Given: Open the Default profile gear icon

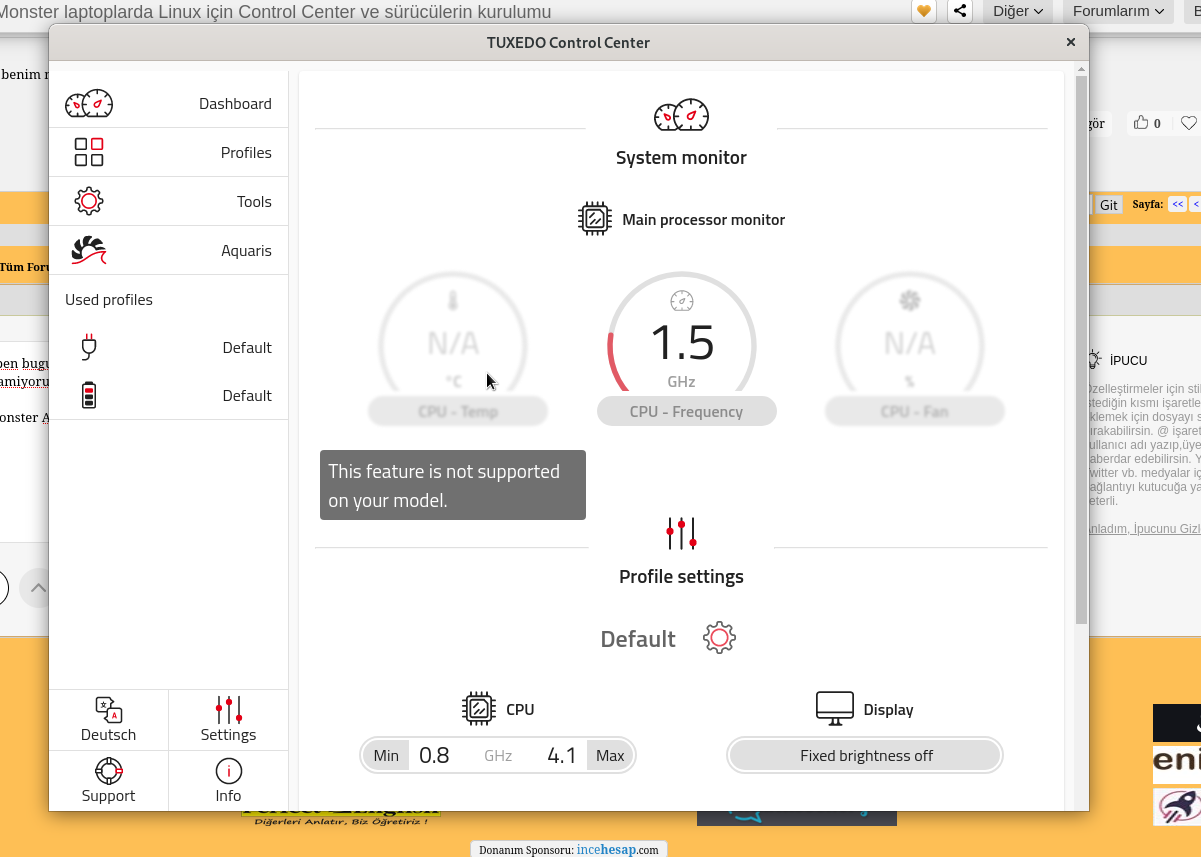Looking at the screenshot, I should coord(719,638).
